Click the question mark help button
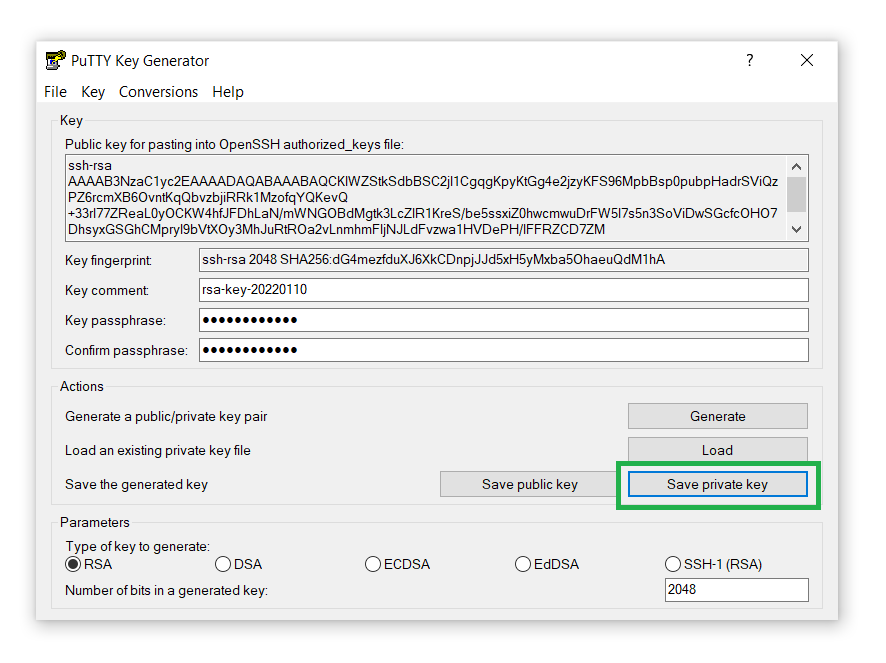The image size is (886, 663). pos(749,60)
